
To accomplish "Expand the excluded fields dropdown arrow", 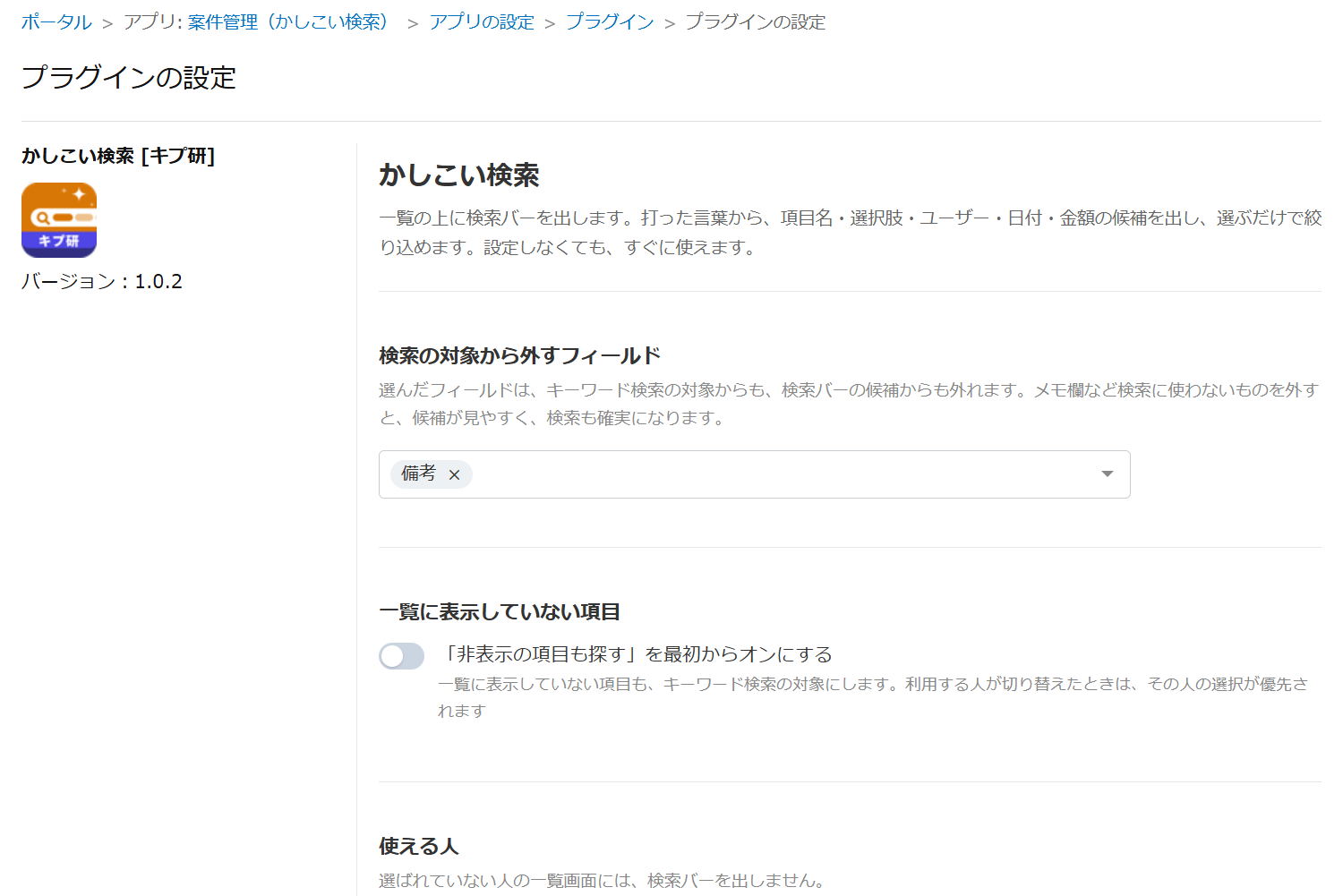I will 1108,474.
